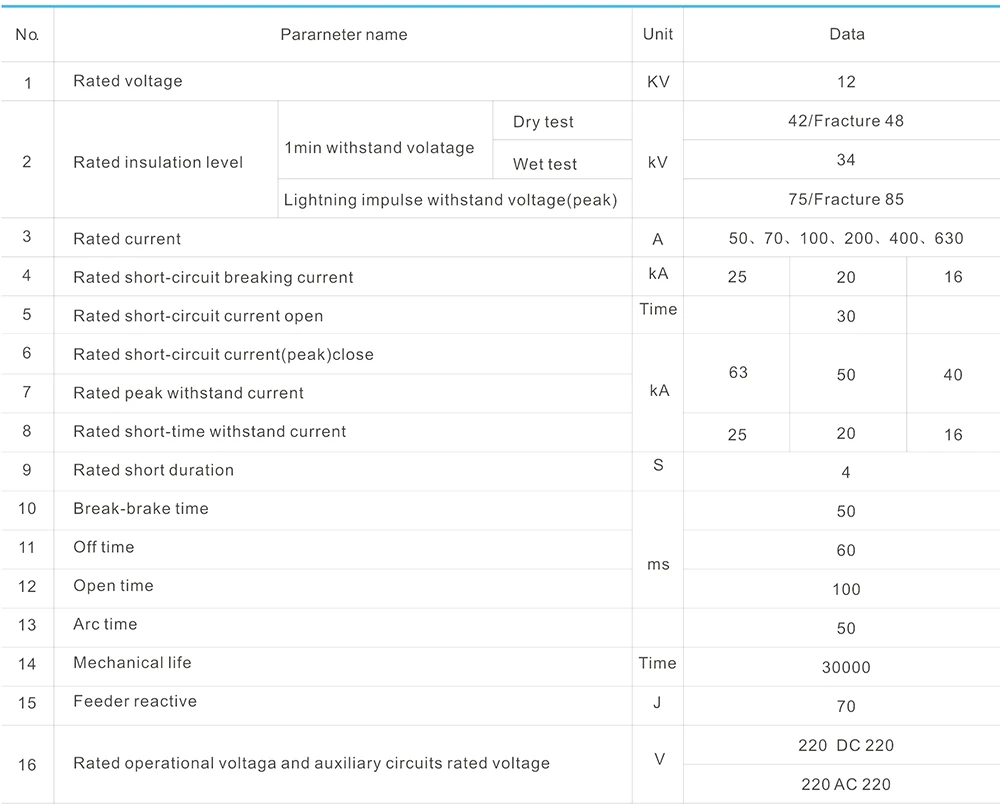Image resolution: width=1000 pixels, height=808 pixels.
Task: Click the "Wet test" cell
Action: coord(545,164)
